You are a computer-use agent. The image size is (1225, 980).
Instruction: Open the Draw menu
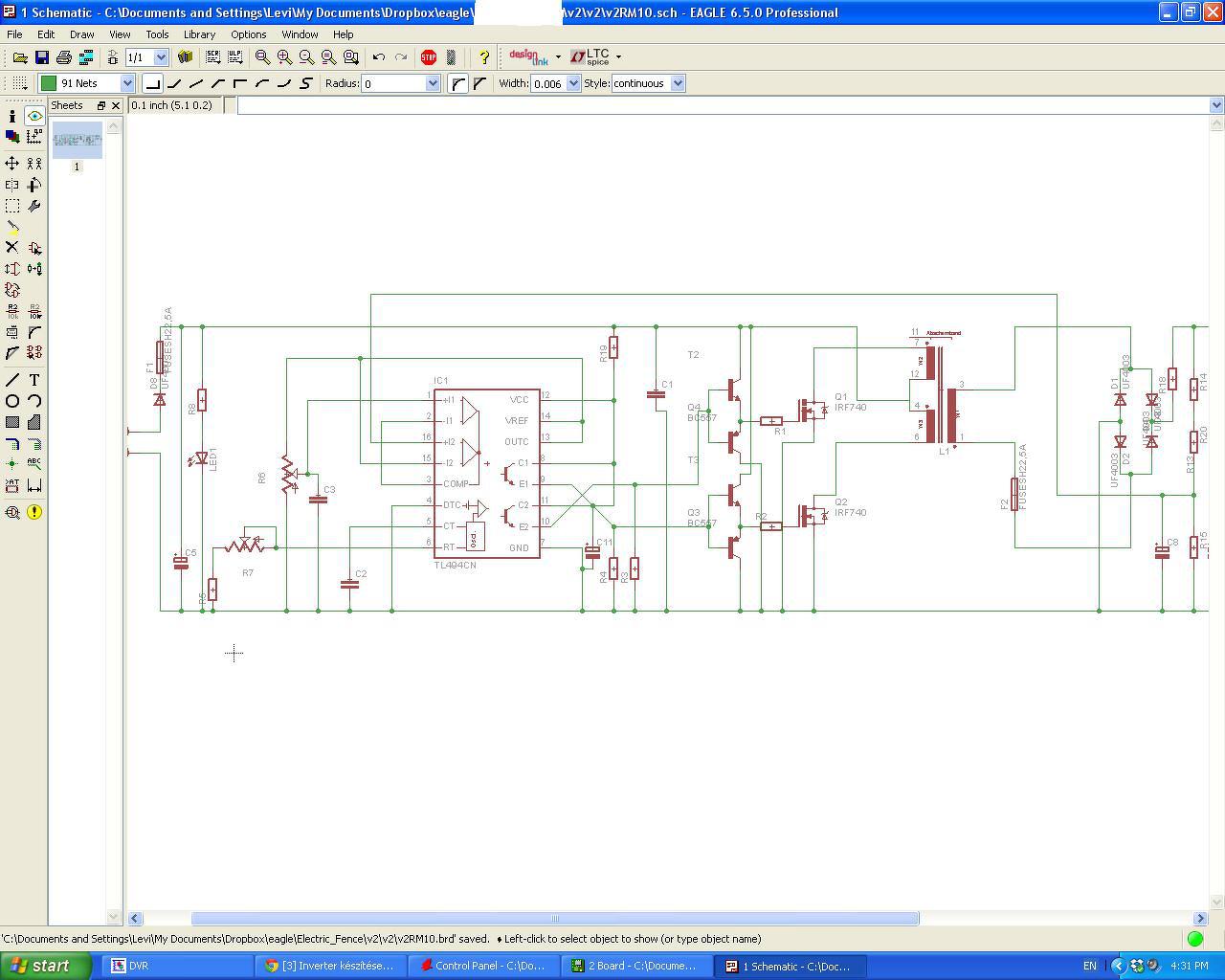coord(81,34)
